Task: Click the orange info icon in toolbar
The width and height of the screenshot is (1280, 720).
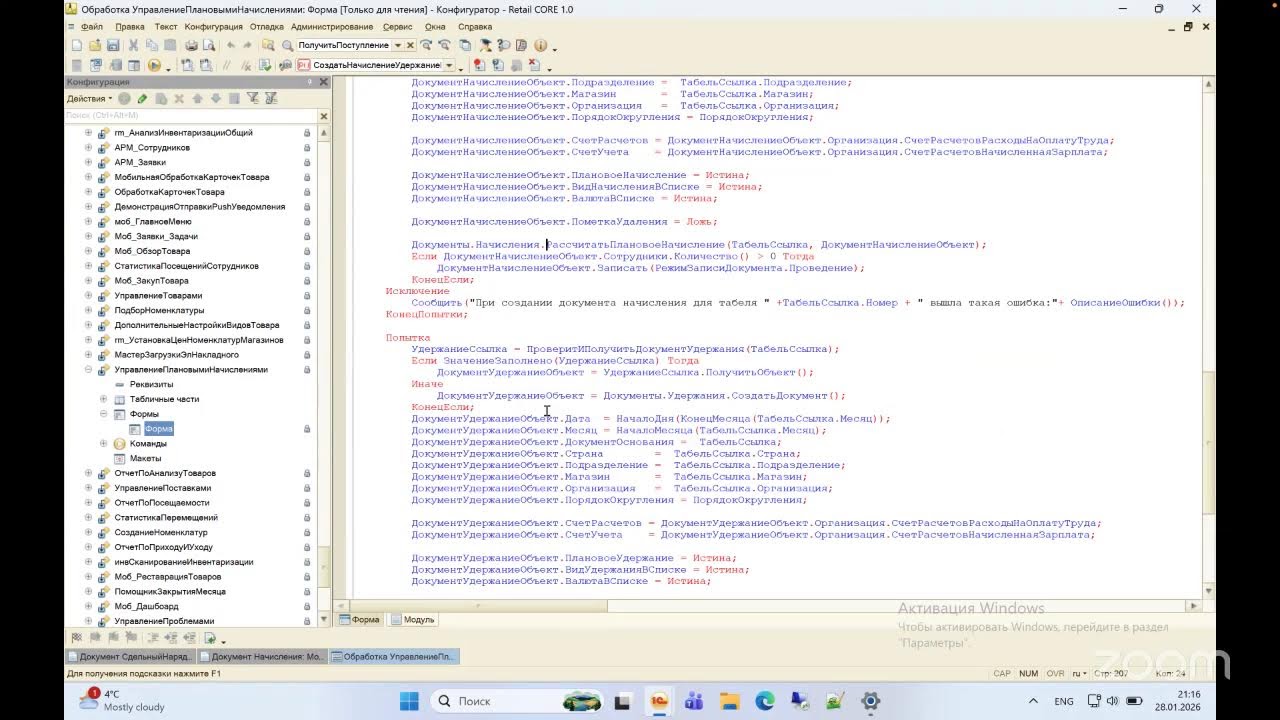Action: point(540,45)
